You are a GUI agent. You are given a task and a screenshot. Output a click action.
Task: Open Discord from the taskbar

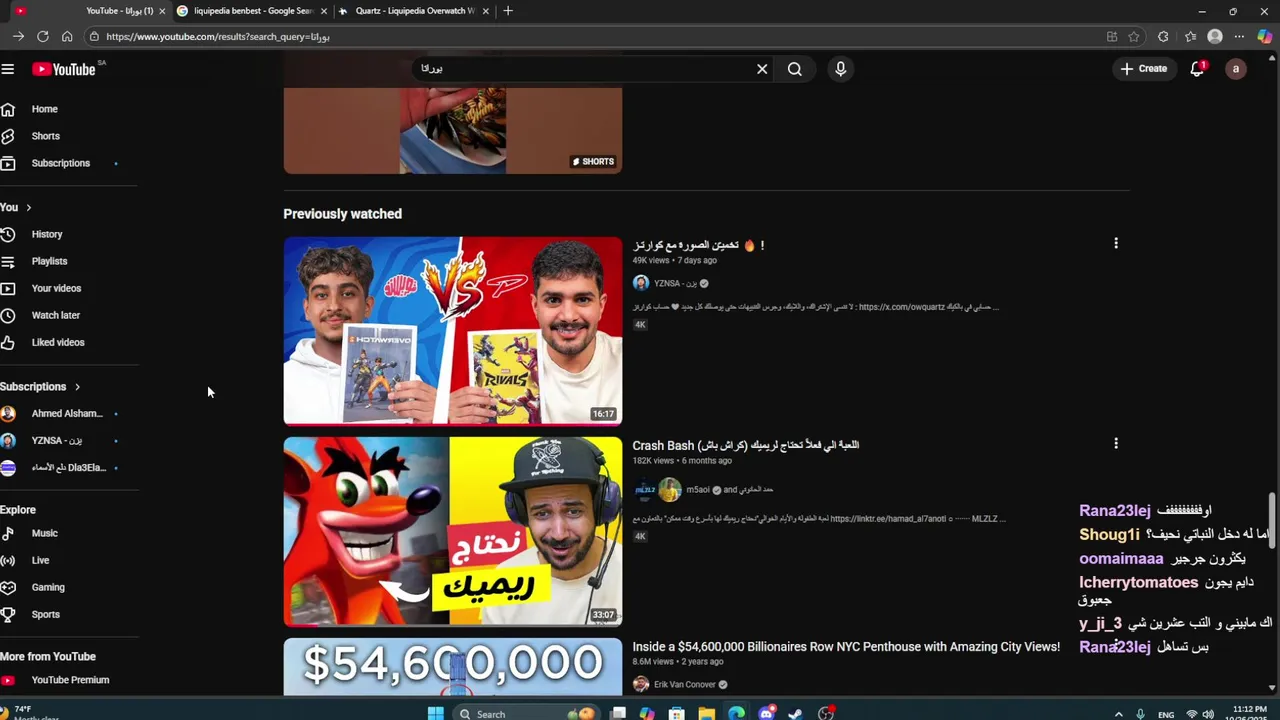(x=766, y=714)
